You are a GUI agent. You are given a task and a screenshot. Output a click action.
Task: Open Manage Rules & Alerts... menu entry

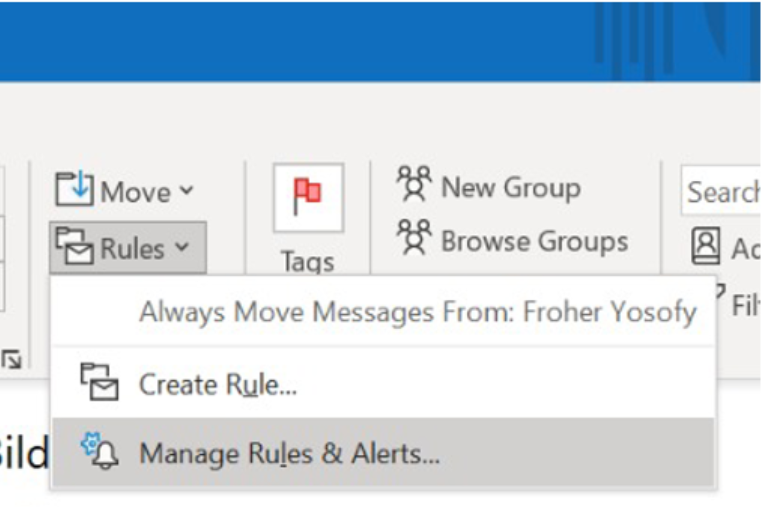click(x=289, y=453)
